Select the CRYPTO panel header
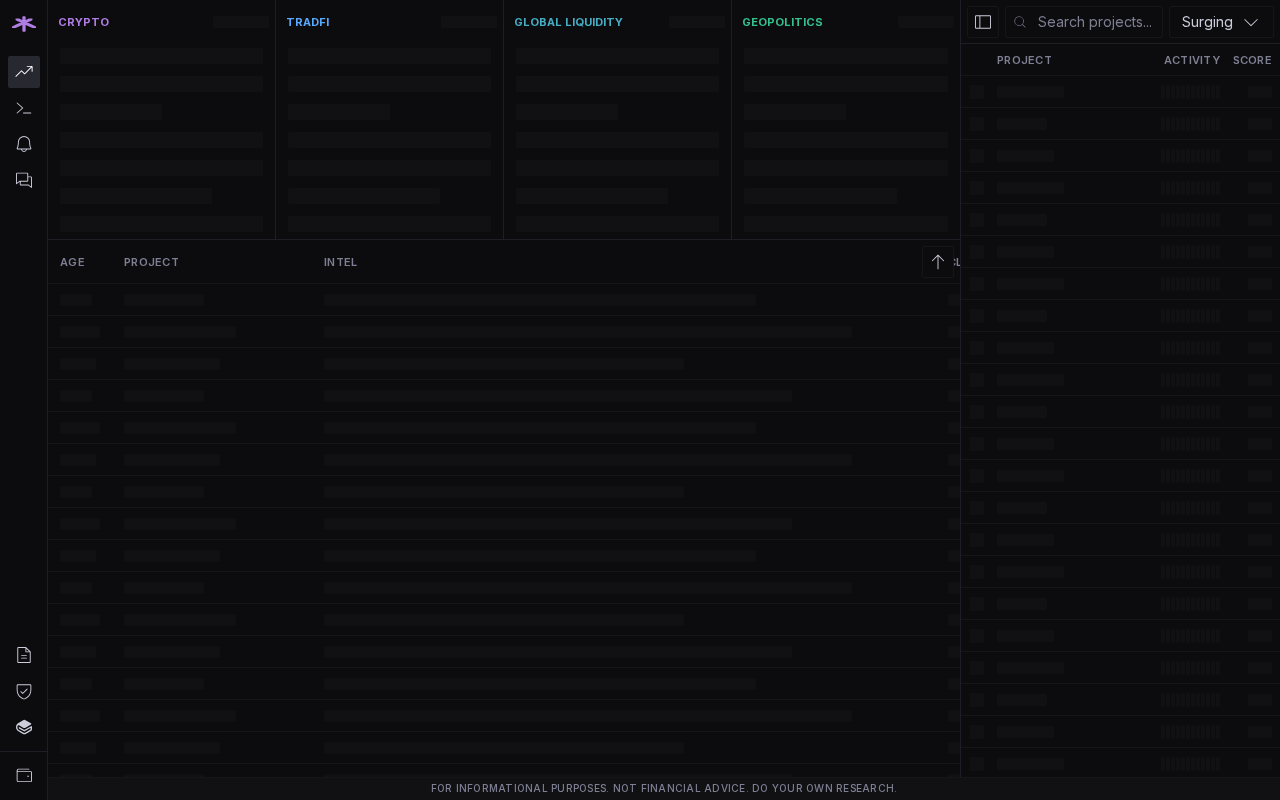The image size is (1280, 800). click(x=84, y=22)
